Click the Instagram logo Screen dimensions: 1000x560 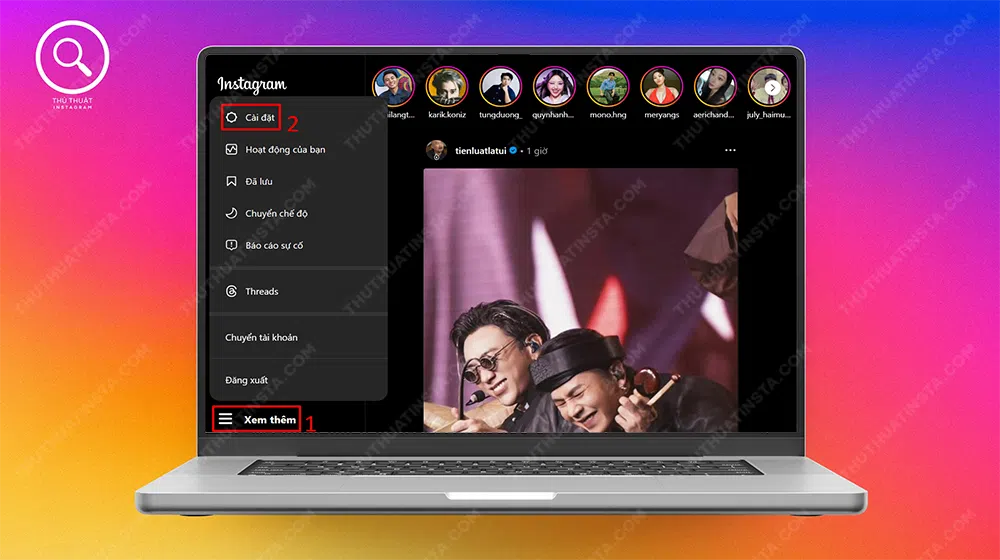click(252, 84)
